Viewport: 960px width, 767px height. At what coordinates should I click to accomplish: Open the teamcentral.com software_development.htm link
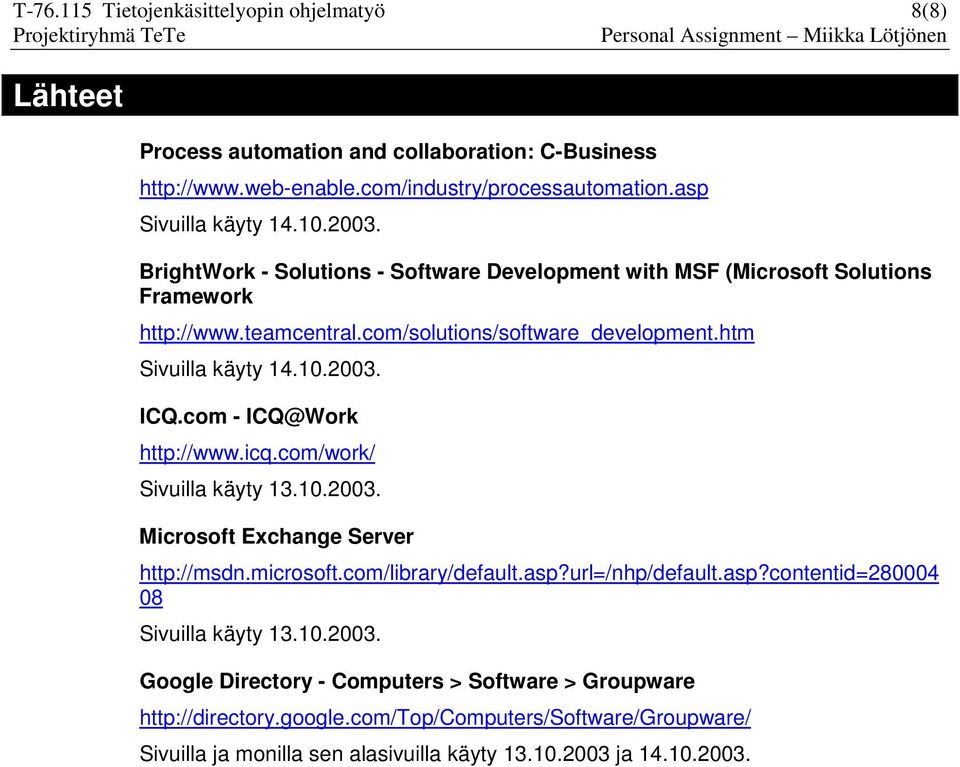click(447, 333)
